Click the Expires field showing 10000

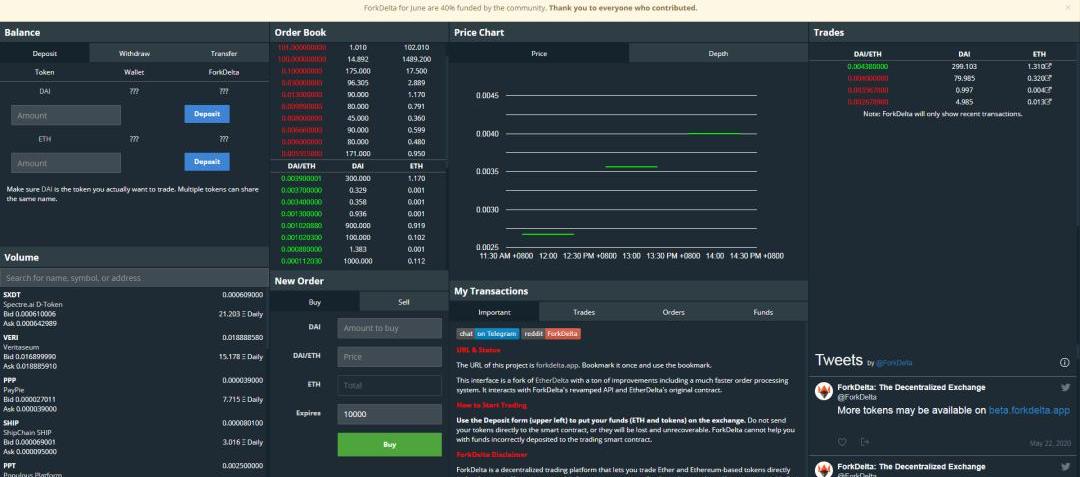point(389,414)
